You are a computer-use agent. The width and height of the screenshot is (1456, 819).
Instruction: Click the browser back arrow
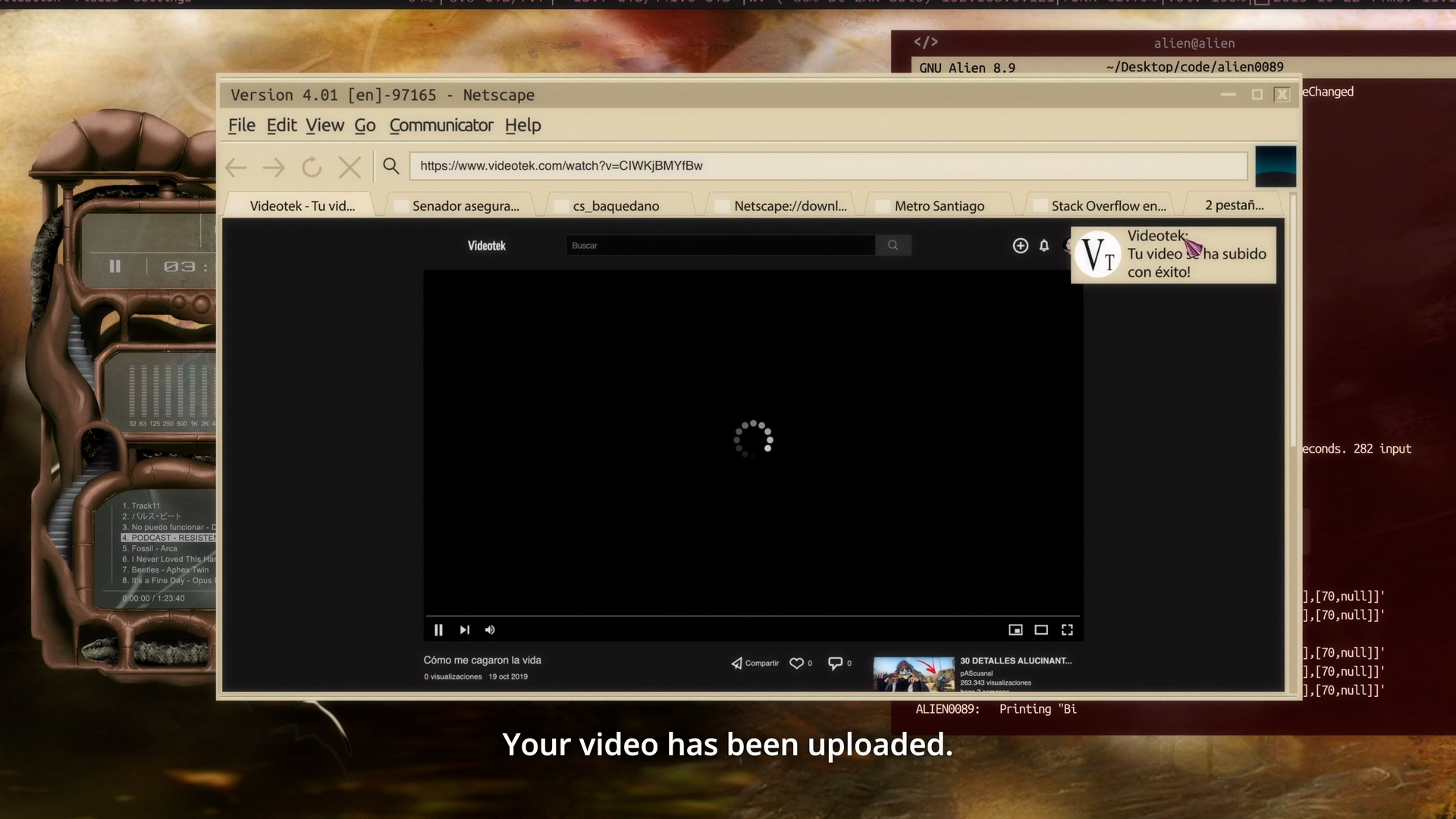[x=237, y=167]
